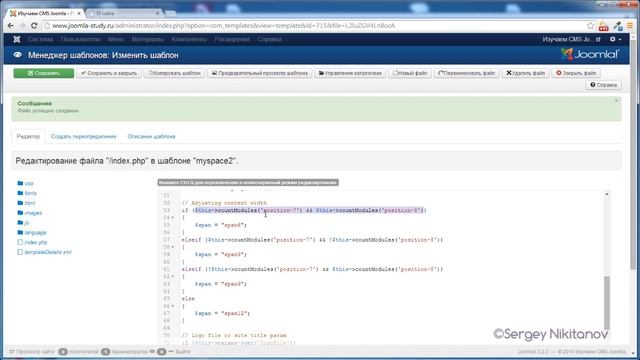Click the eye icon beside Менеджер шаблонов
This screenshot has width=640, height=360.
point(18,55)
